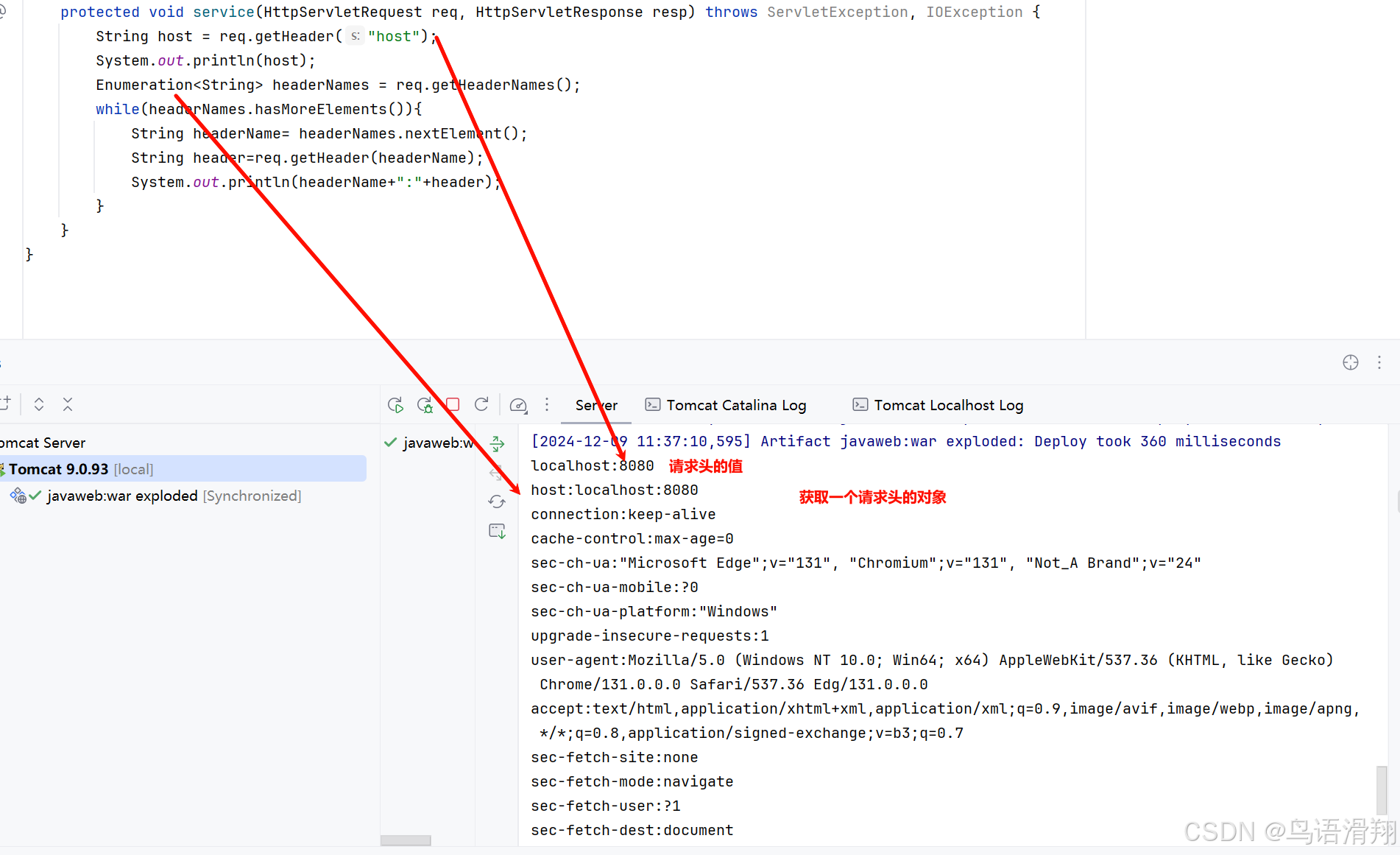
Task: Click the 'sec-fetch-user:?1' console line
Action: point(606,806)
